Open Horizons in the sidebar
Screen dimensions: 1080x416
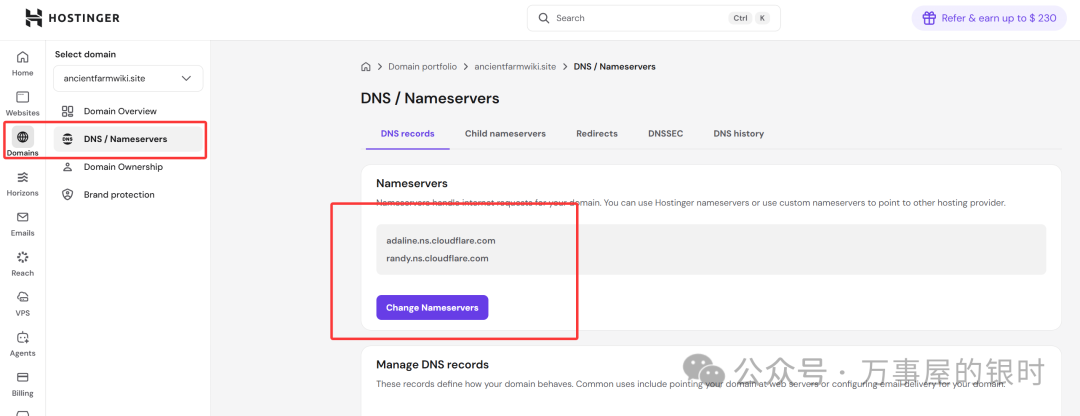click(x=22, y=183)
